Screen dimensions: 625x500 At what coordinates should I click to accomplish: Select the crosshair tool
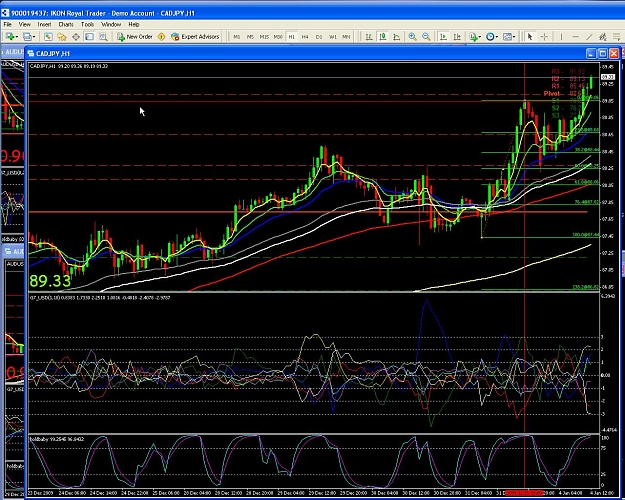click(544, 37)
